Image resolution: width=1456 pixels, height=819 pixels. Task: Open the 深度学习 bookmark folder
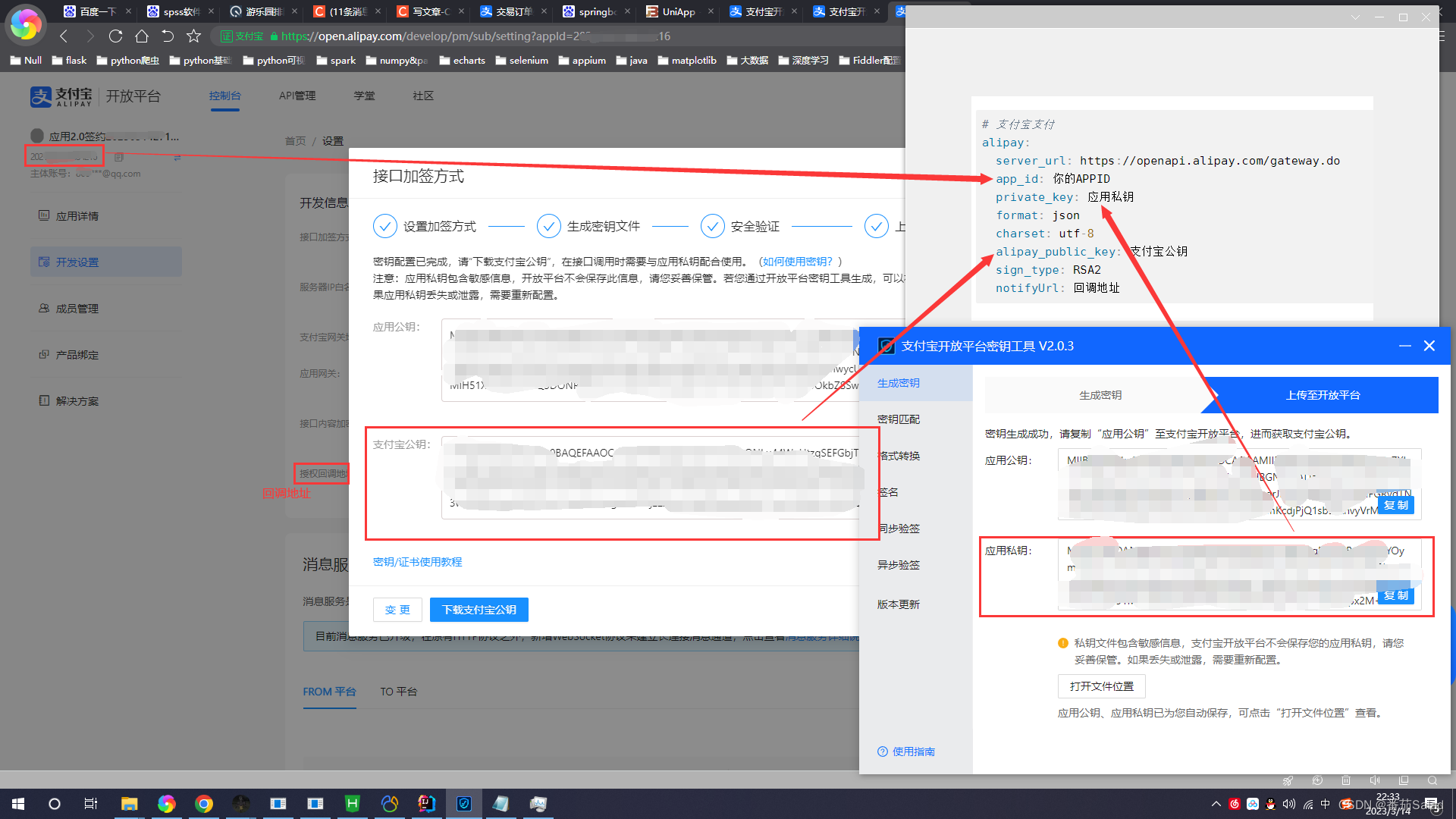[804, 60]
